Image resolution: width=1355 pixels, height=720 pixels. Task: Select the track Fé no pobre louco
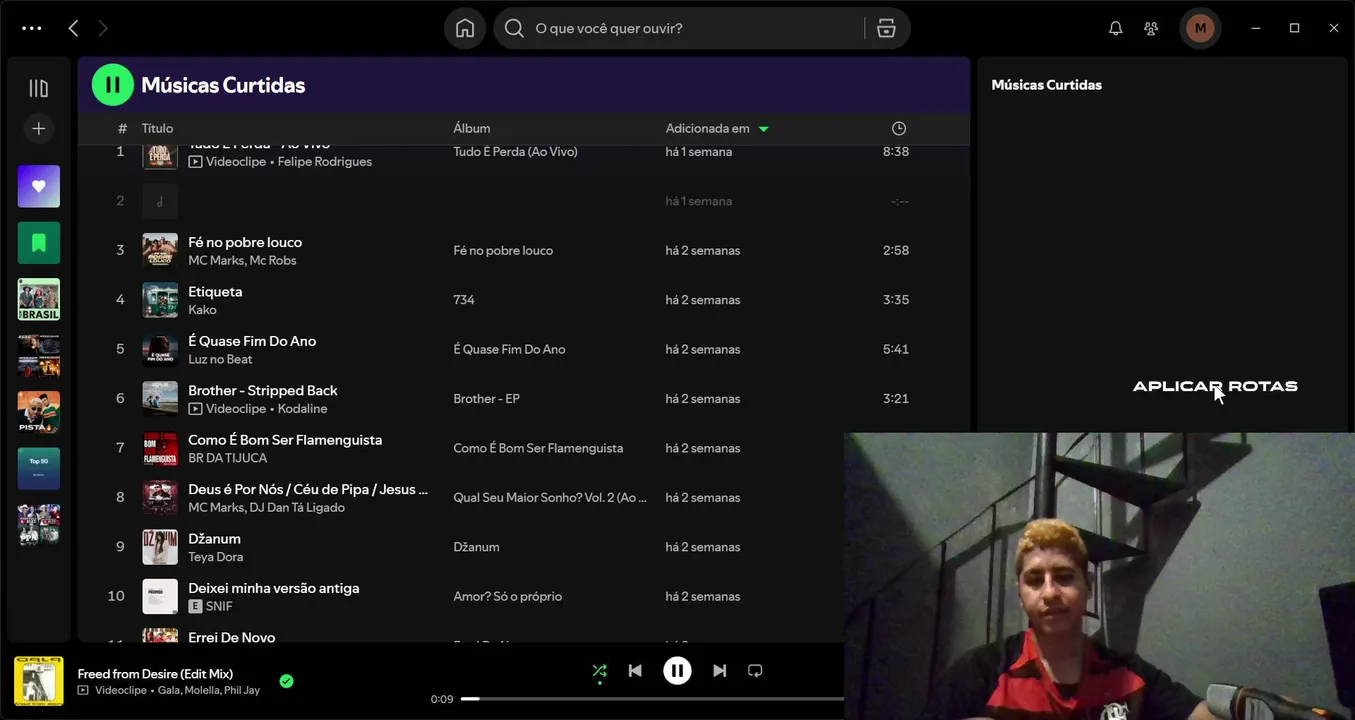point(245,242)
